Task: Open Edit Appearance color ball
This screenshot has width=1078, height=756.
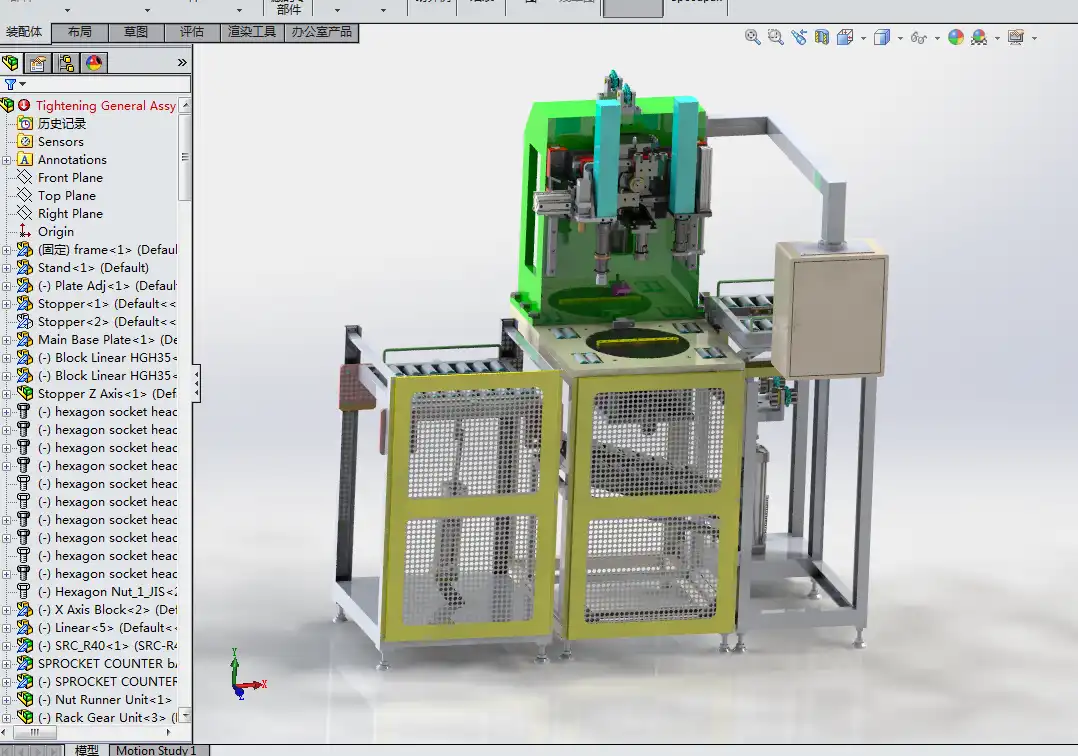Action: (x=956, y=37)
